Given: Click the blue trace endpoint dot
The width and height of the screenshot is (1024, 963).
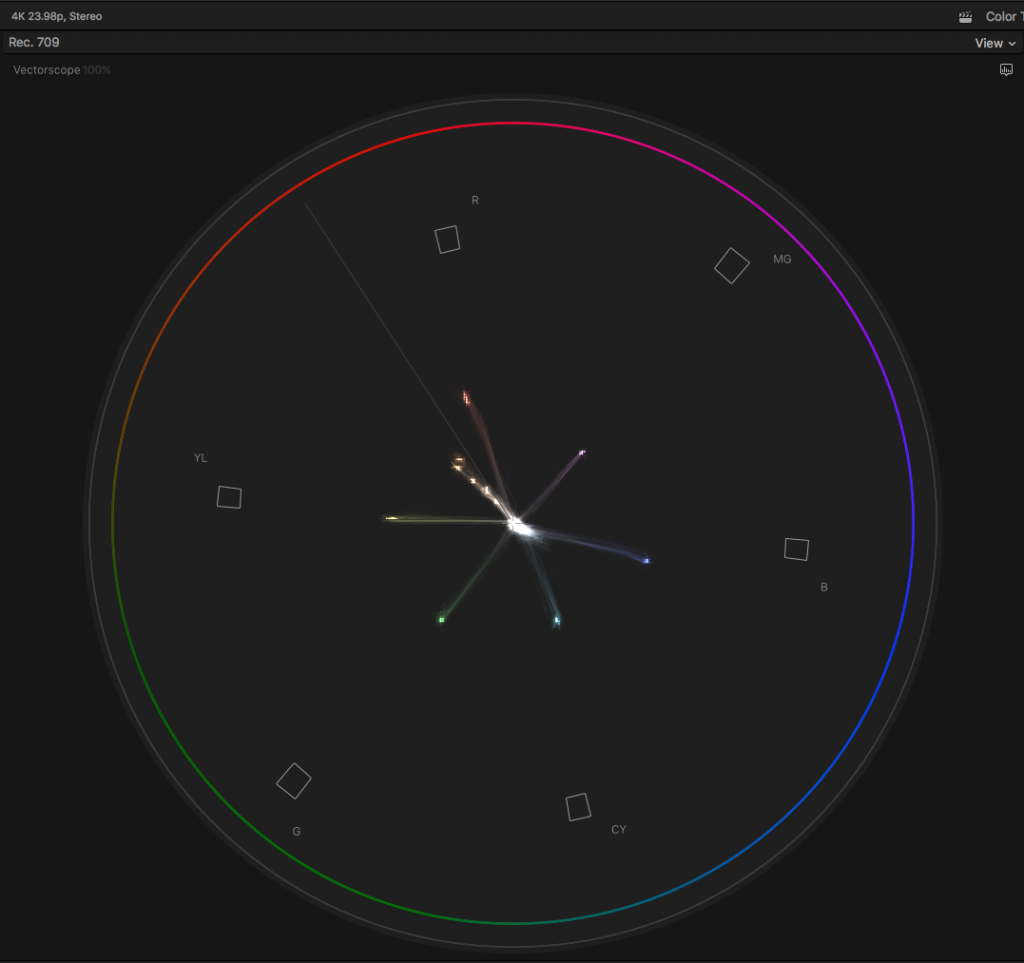Looking at the screenshot, I should coord(646,561).
